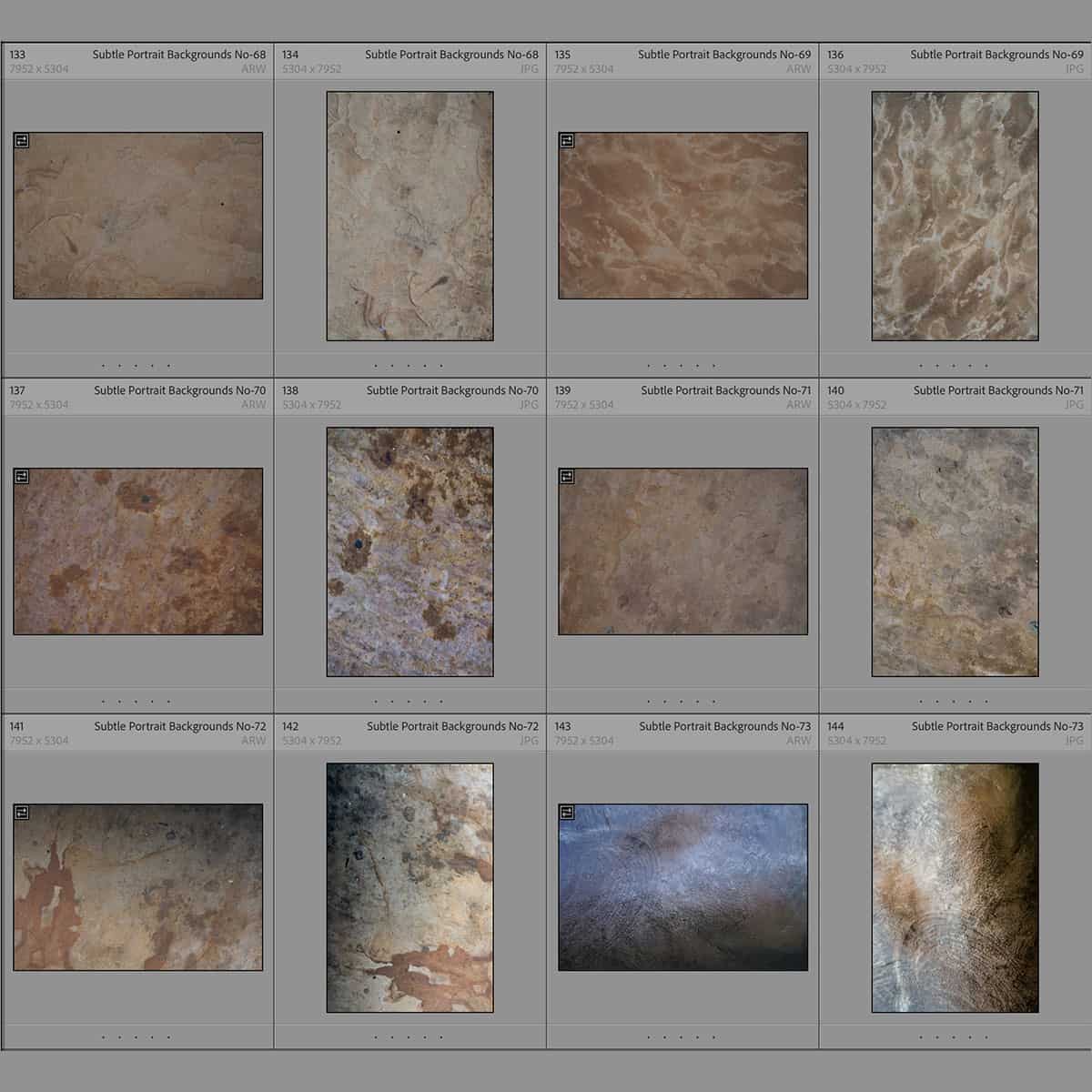Set star rating under thumbnail 136
Image resolution: width=1092 pixels, height=1092 pixels.
point(954,366)
